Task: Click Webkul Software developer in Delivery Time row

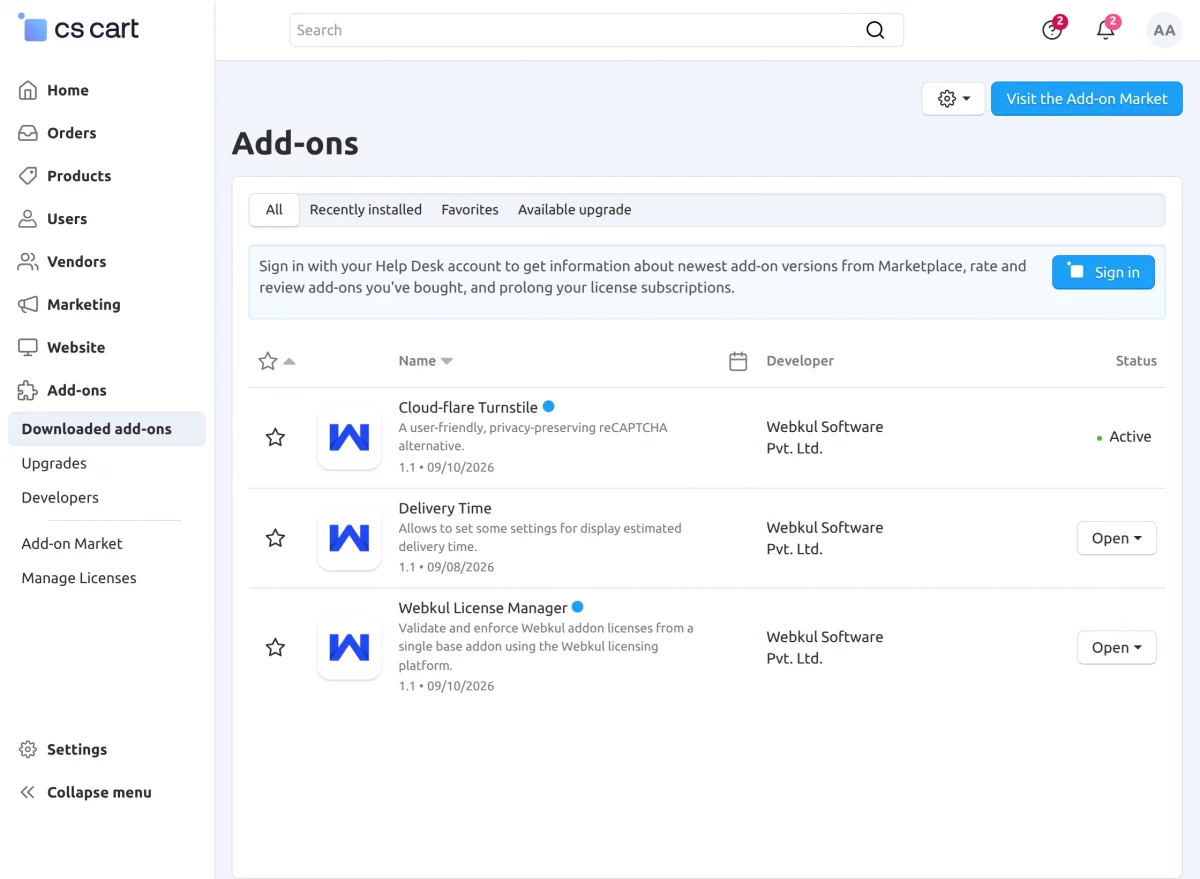Action: pyautogui.click(x=825, y=538)
